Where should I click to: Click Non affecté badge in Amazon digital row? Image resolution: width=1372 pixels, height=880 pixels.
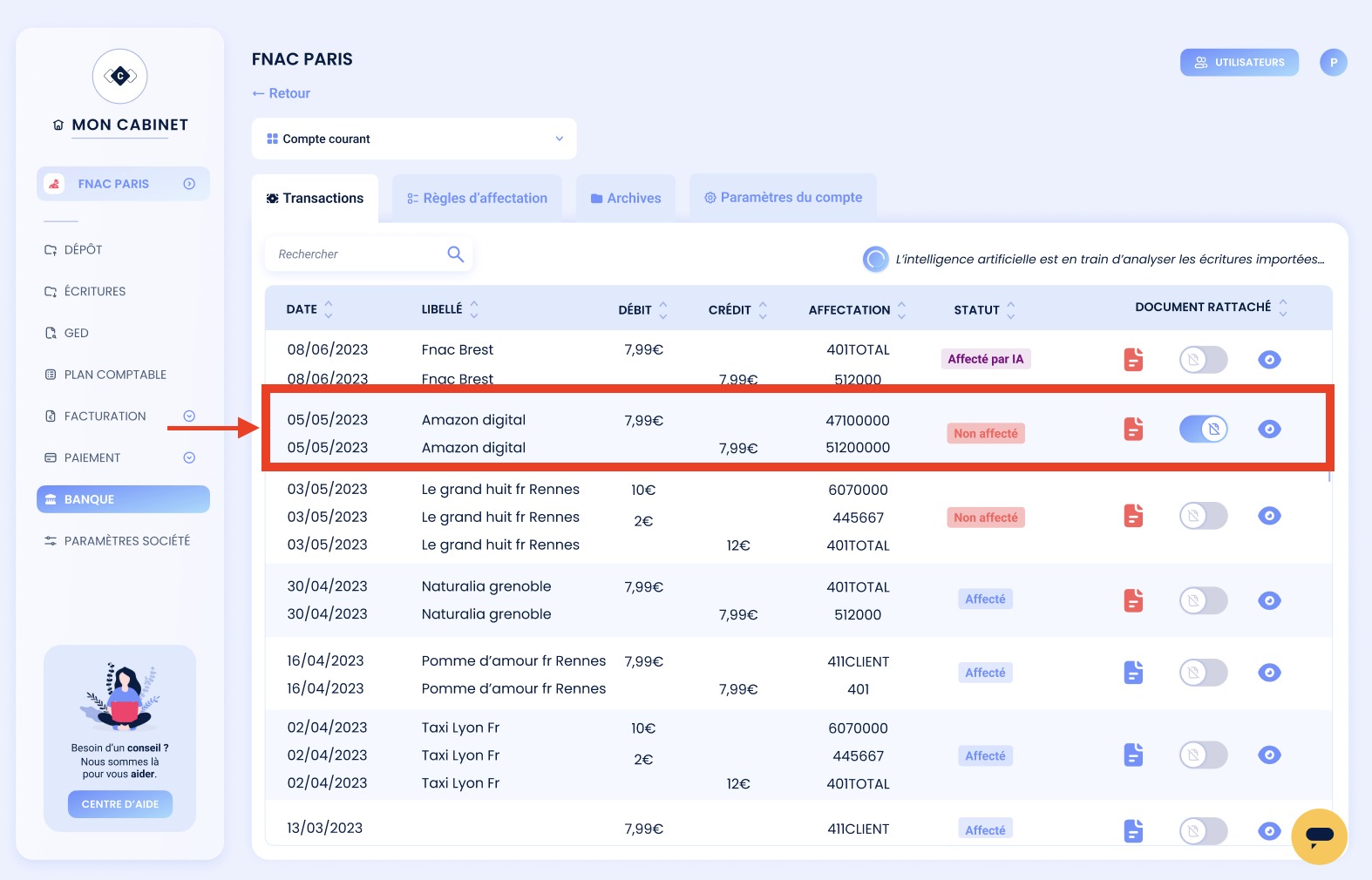click(x=986, y=433)
